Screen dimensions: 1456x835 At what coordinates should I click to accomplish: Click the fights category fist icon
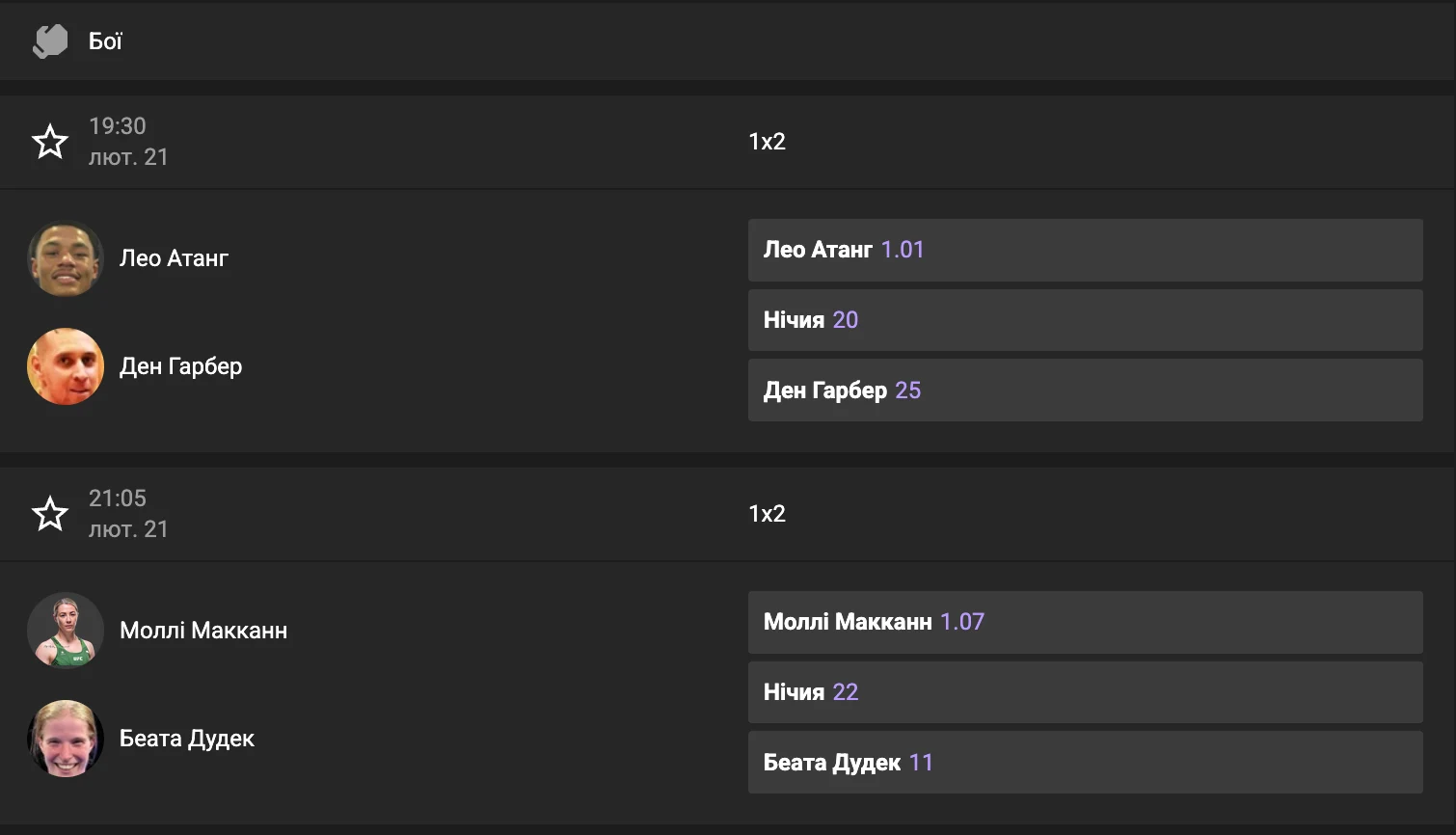pos(50,41)
